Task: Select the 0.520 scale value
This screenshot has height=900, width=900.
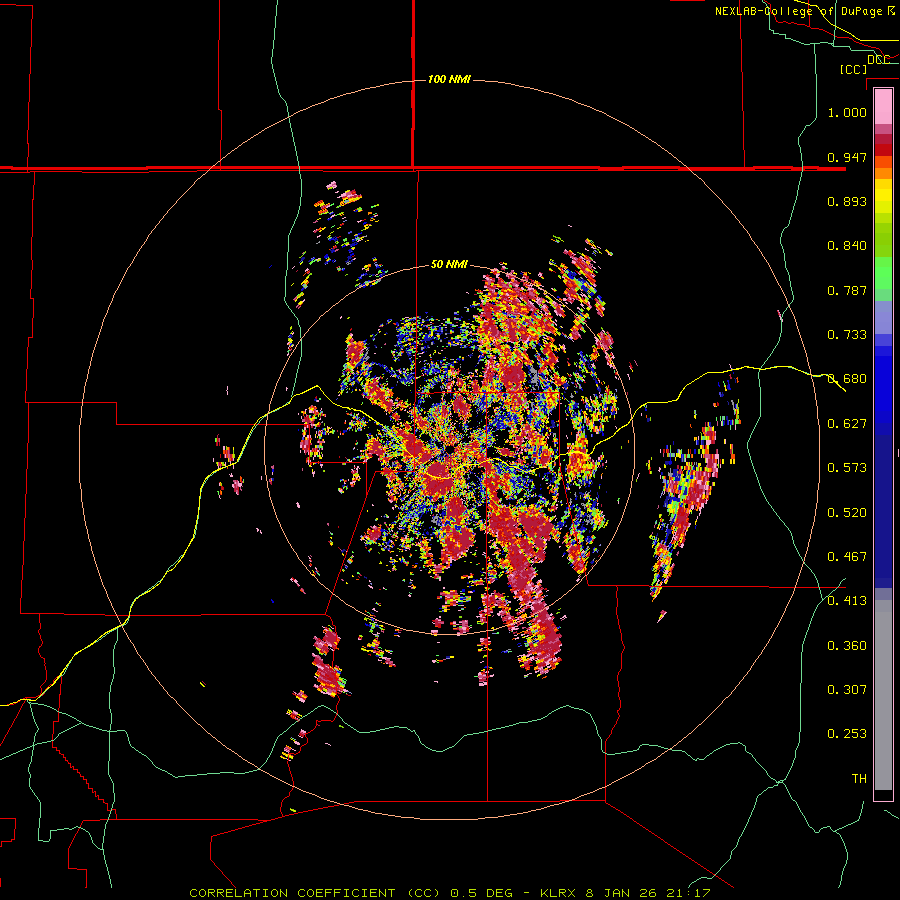Action: click(847, 513)
